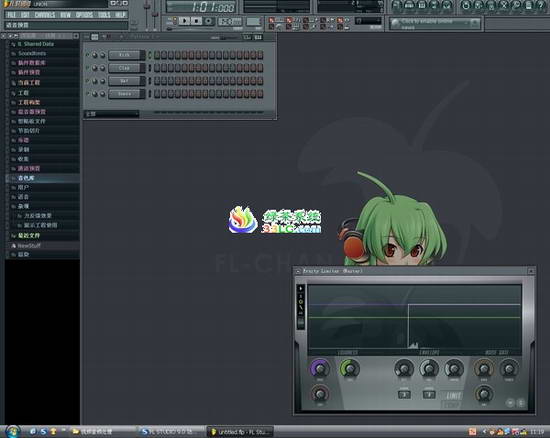Click the Clap channel button
The width and height of the screenshot is (550, 438).
pos(125,68)
